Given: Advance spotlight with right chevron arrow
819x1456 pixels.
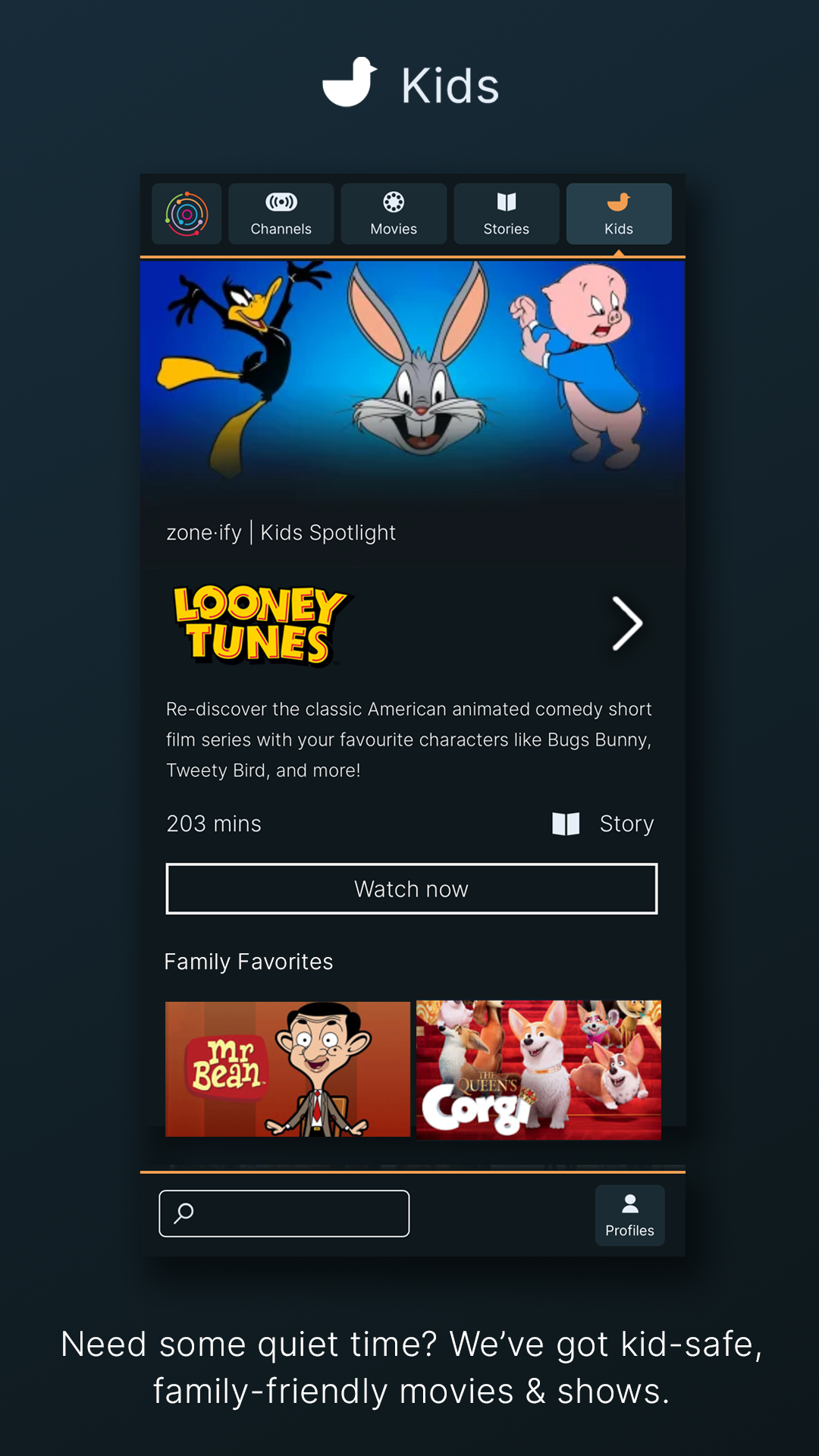Looking at the screenshot, I should (627, 623).
